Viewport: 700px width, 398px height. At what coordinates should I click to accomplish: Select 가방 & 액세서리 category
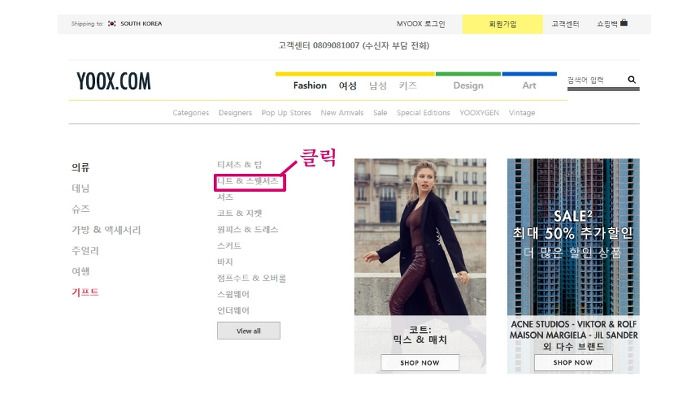106,230
